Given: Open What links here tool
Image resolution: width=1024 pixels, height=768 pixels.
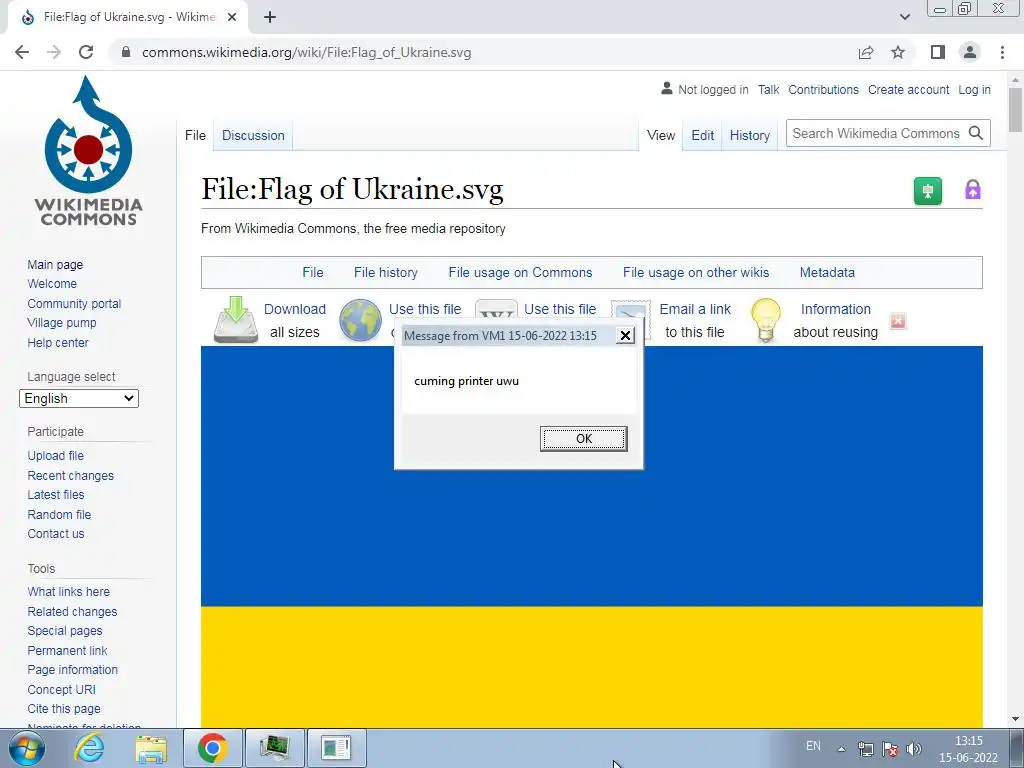Looking at the screenshot, I should pyautogui.click(x=69, y=592).
